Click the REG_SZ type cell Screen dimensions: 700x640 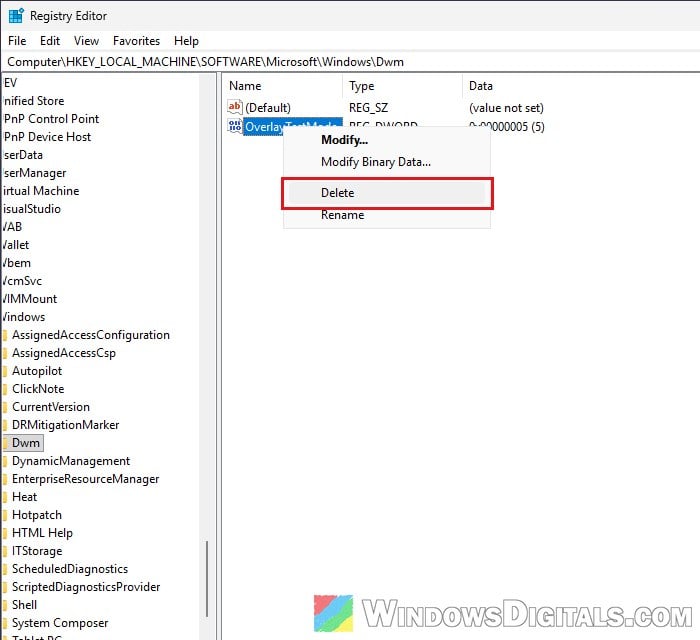click(368, 108)
